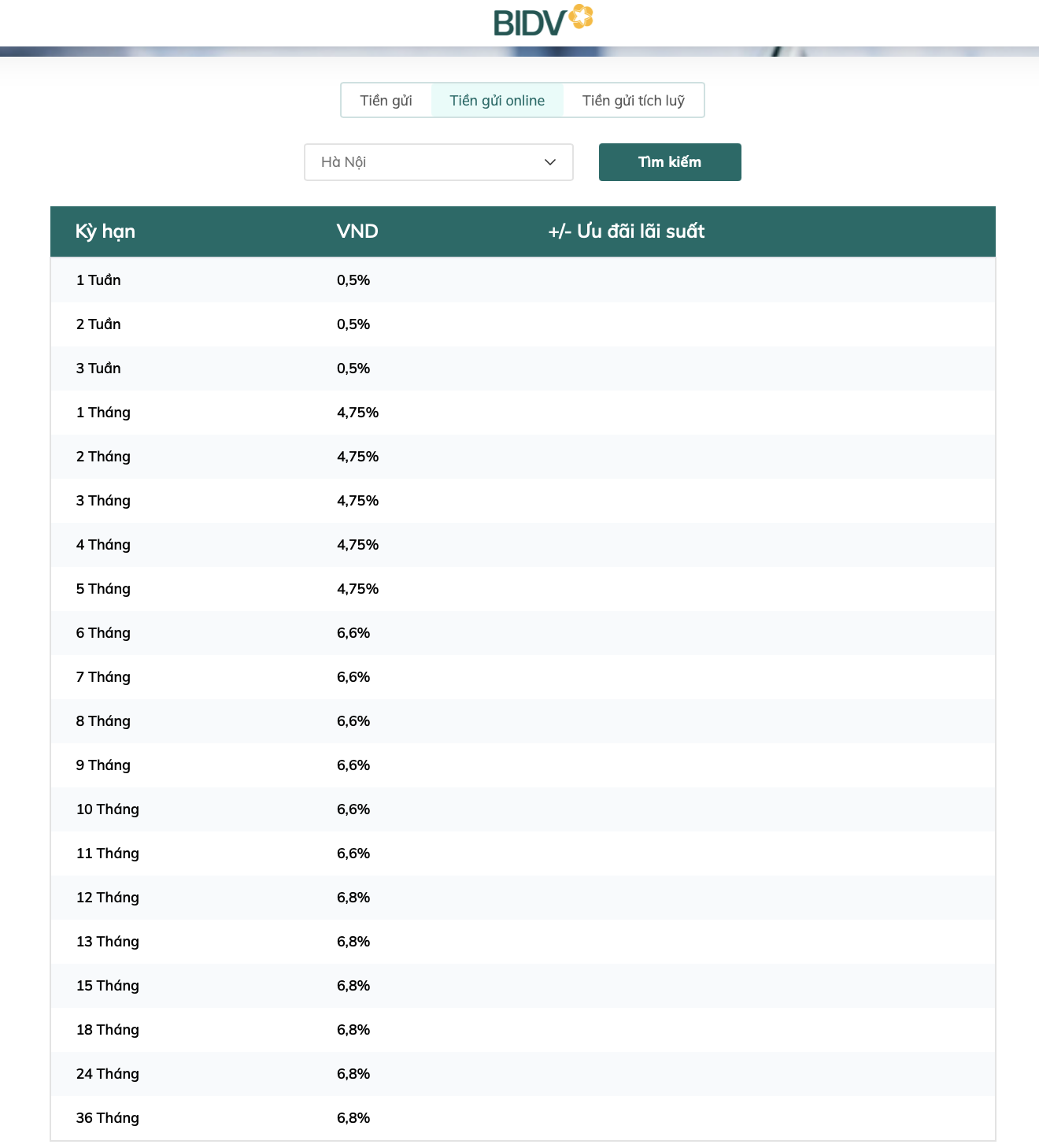Select the Tiền gửi online tab
The width and height of the screenshot is (1039, 1148).
point(497,101)
